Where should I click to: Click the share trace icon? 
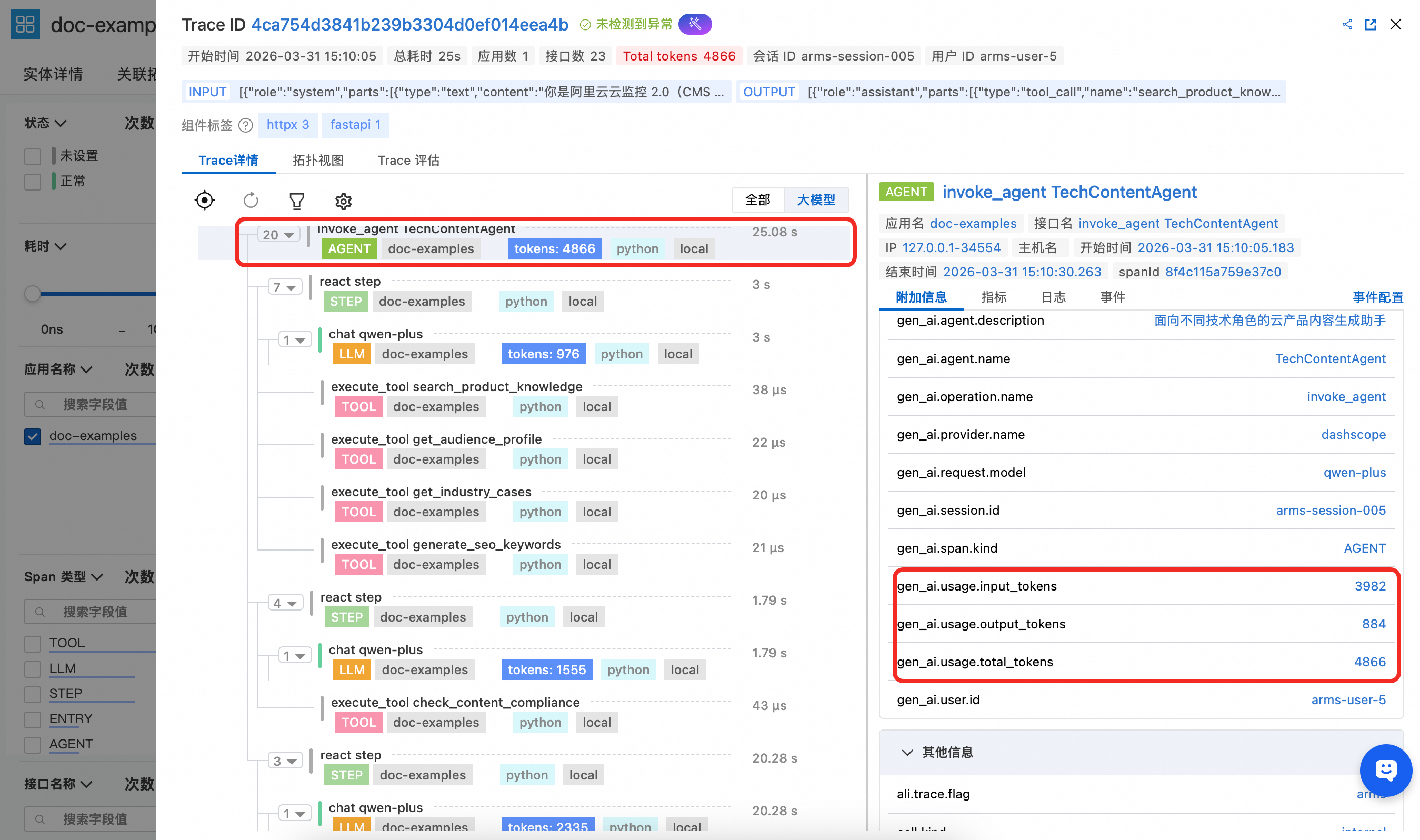1347,24
